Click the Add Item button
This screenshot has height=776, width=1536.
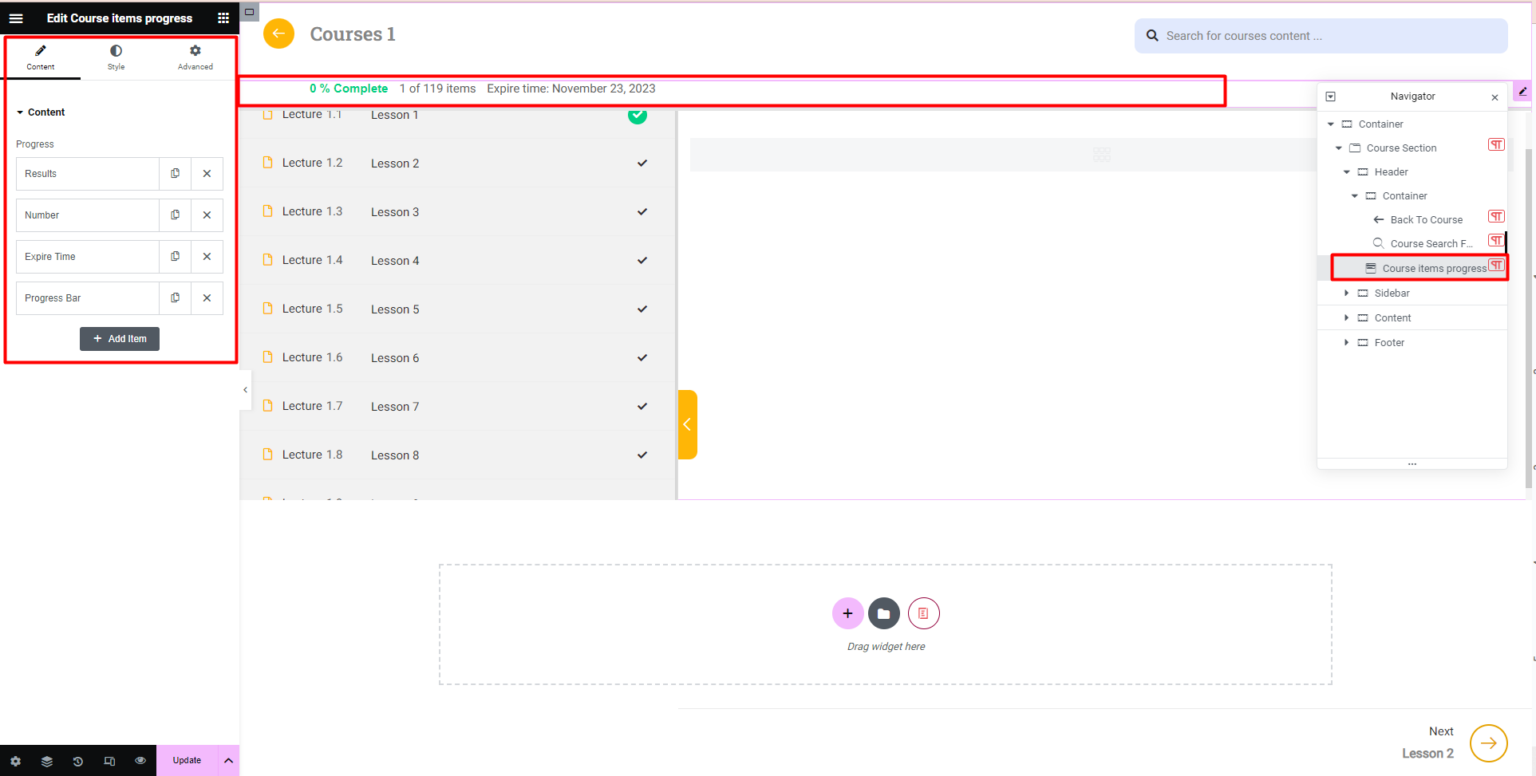(x=119, y=338)
